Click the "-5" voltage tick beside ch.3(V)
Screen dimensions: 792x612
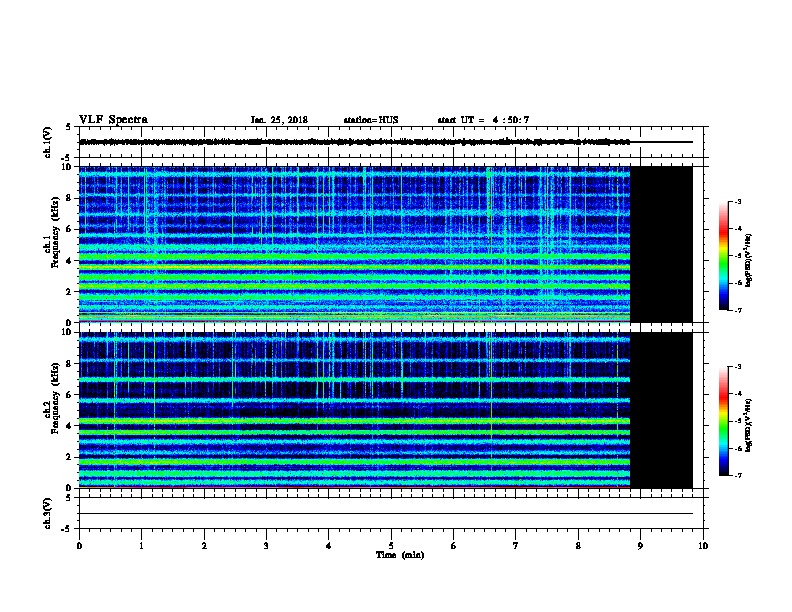(66, 529)
